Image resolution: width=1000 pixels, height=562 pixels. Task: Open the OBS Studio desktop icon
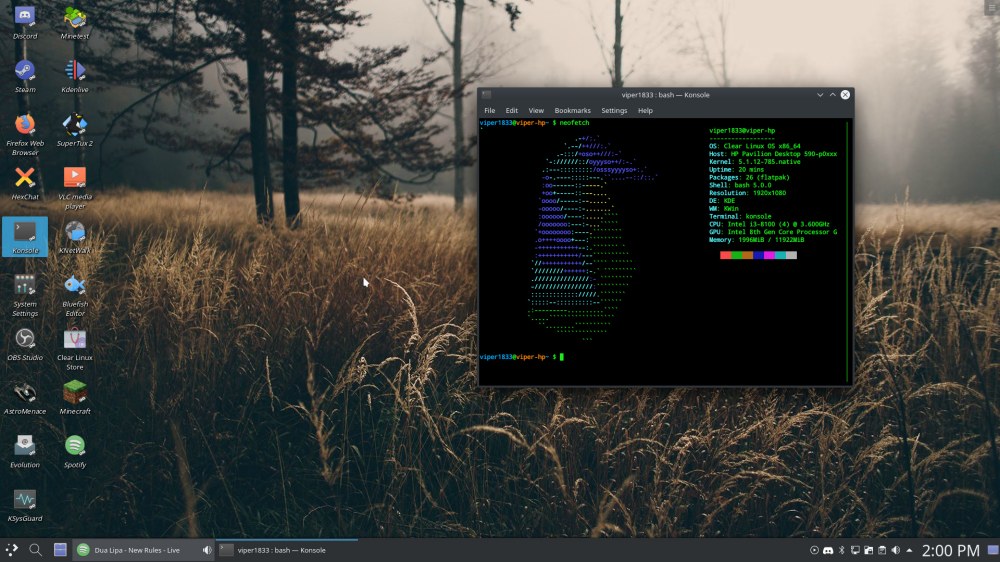[25, 344]
